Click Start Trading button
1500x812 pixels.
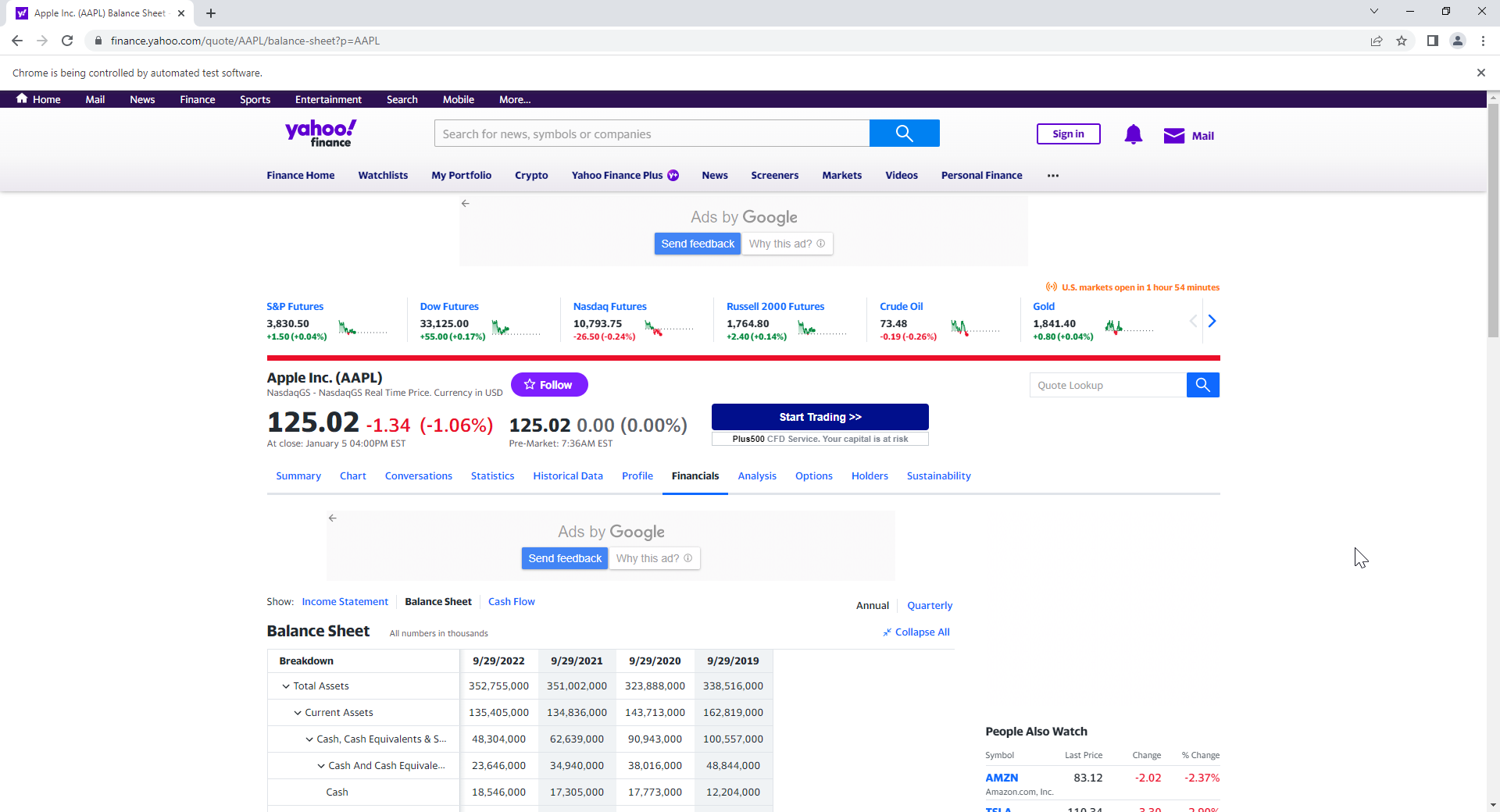pyautogui.click(x=820, y=417)
